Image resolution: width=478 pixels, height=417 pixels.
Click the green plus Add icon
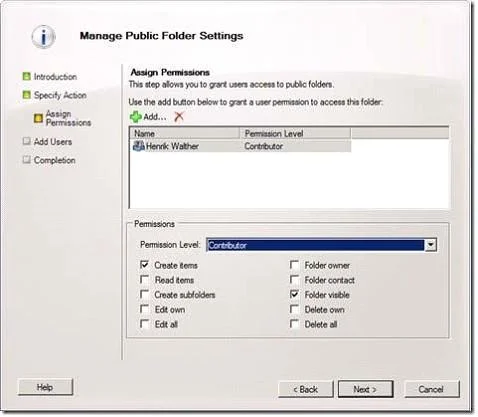tap(135, 117)
